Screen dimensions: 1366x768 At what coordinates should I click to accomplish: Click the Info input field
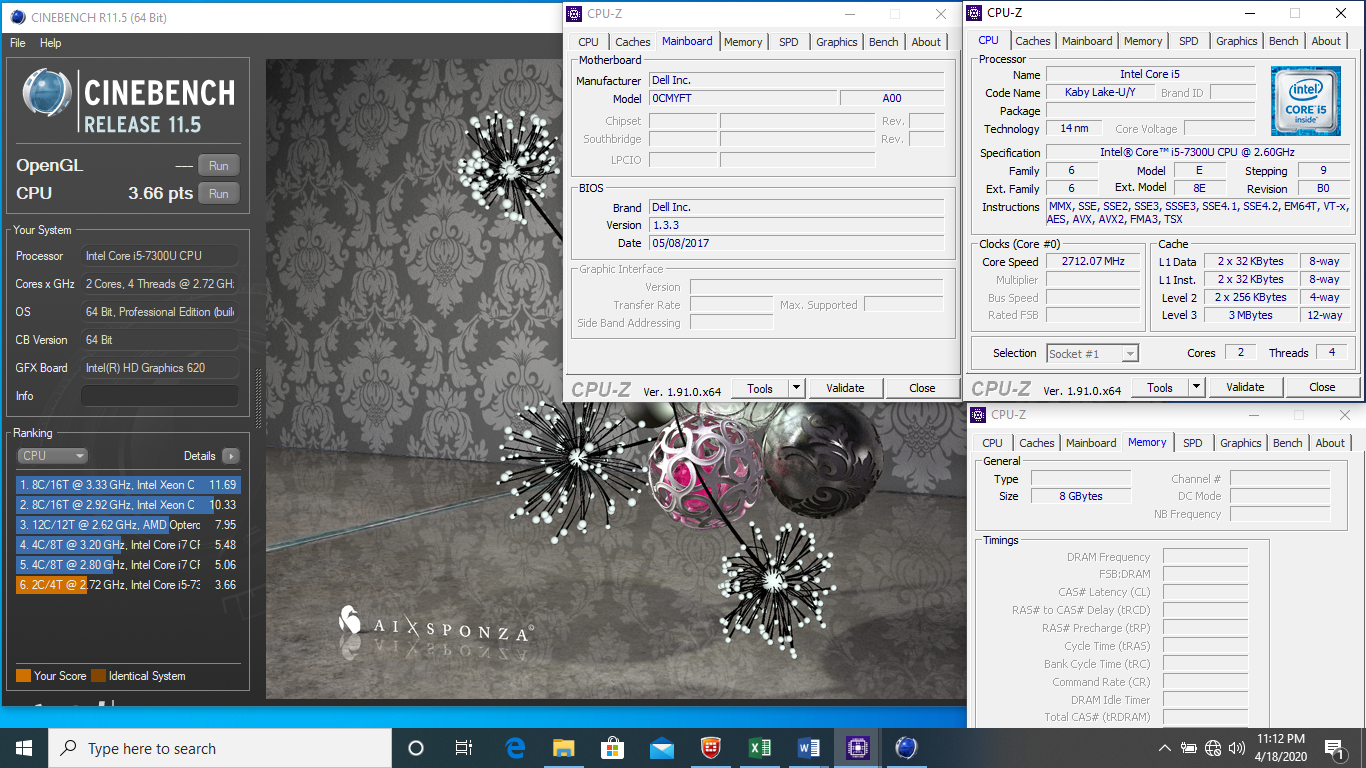160,396
